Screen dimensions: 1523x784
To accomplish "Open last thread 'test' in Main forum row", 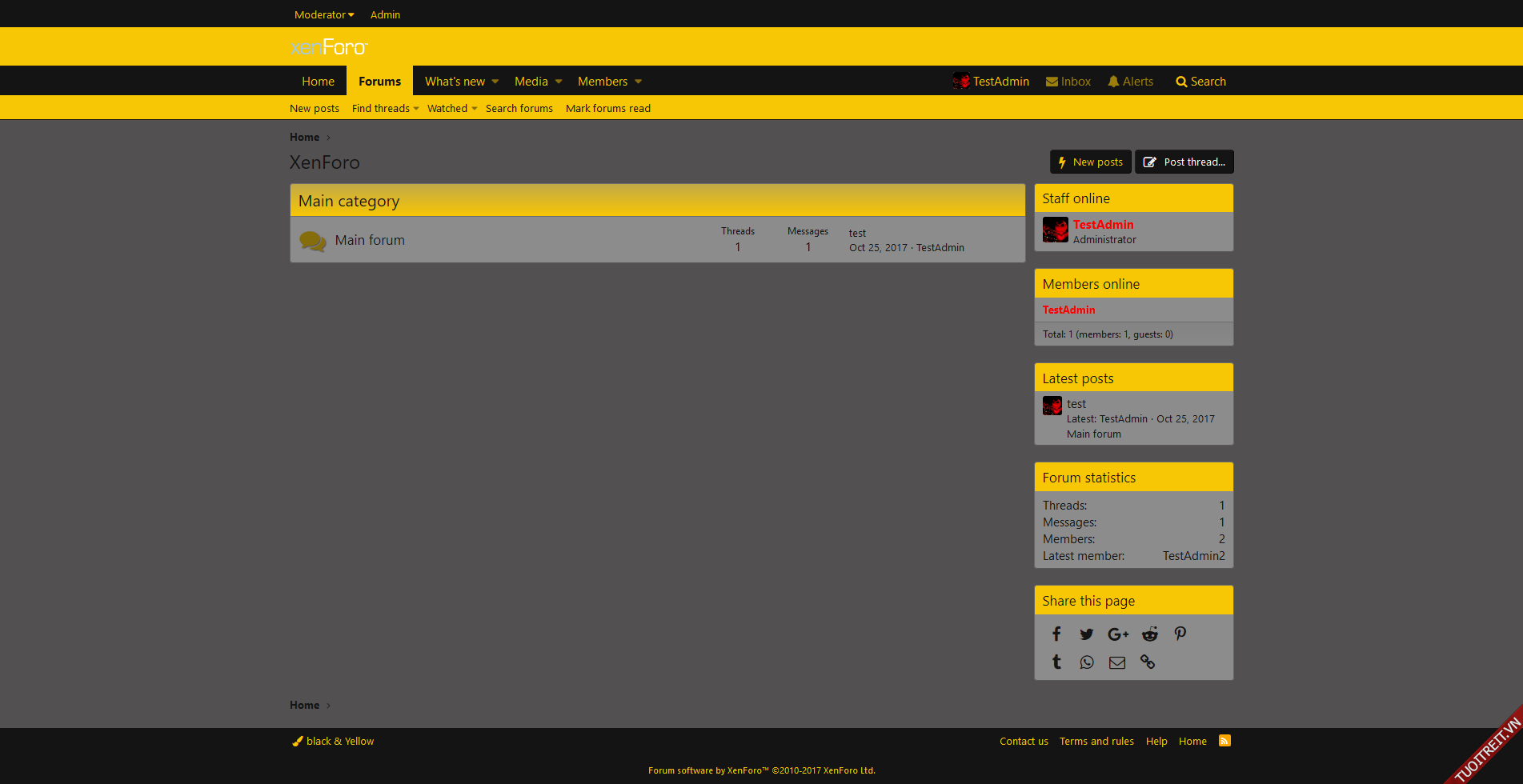I will pyautogui.click(x=857, y=233).
